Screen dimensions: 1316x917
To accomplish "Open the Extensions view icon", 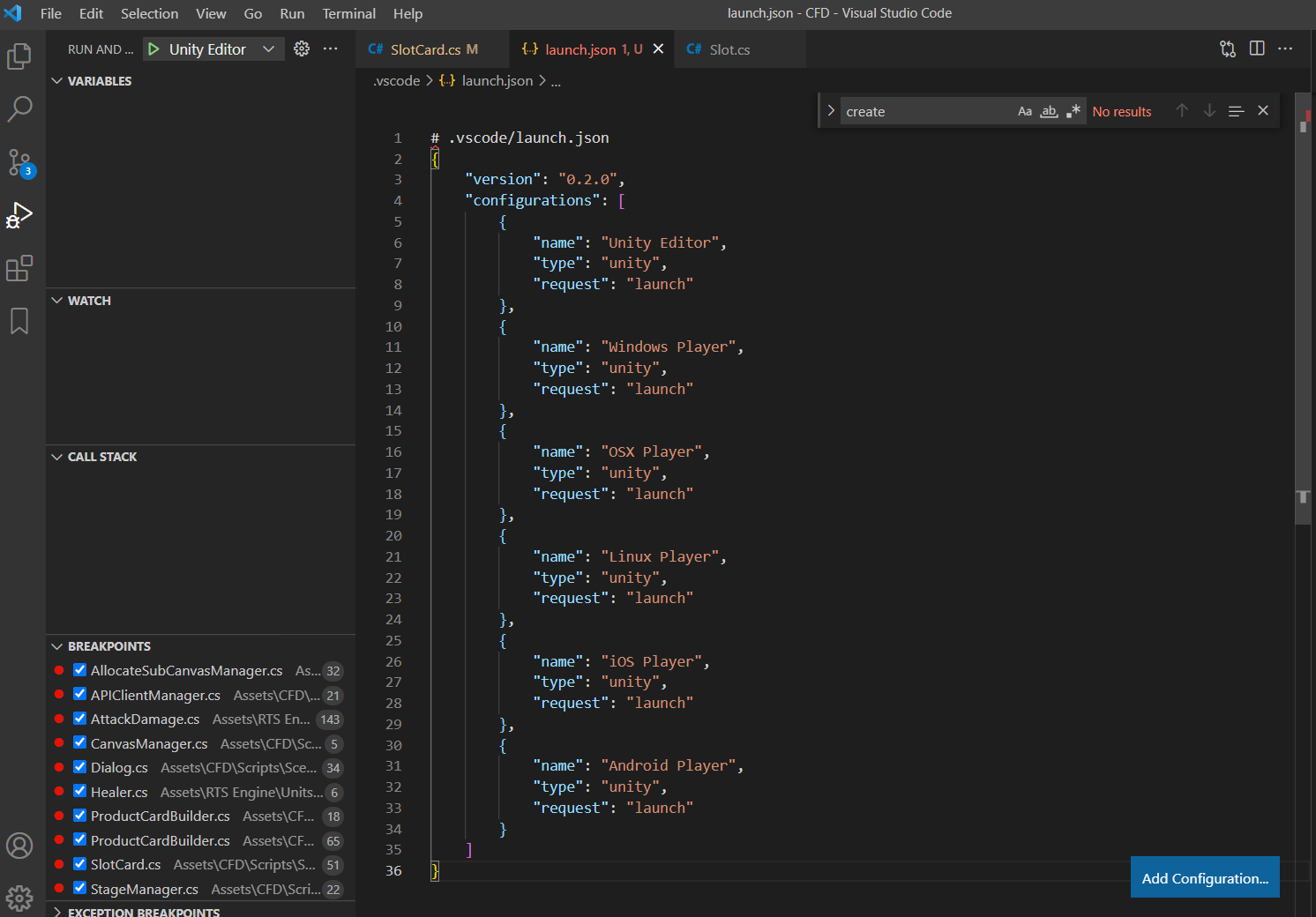I will (x=19, y=268).
